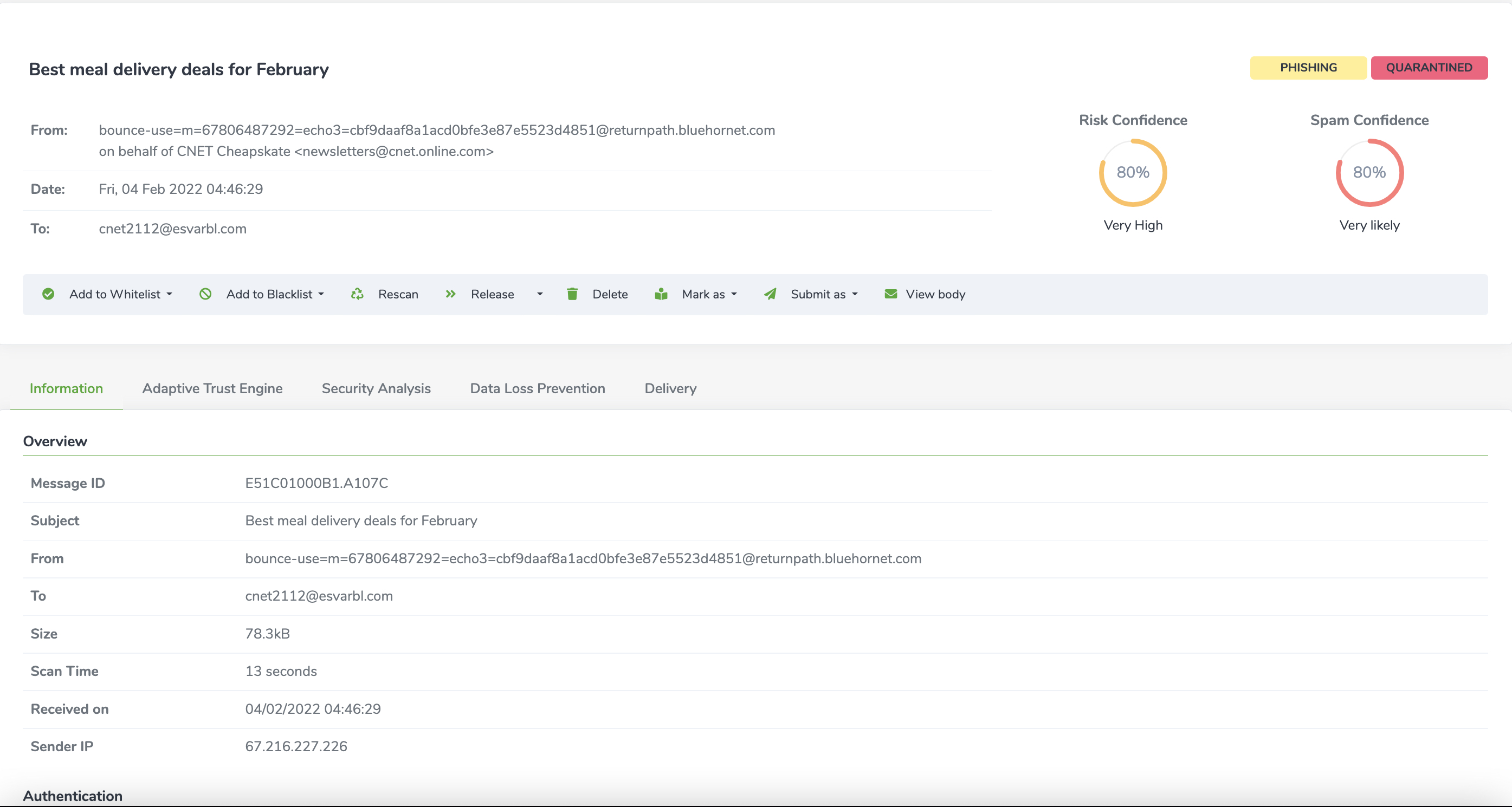Select the blocked-sign Add to Blacklist icon
The image size is (1512, 807).
tap(205, 294)
